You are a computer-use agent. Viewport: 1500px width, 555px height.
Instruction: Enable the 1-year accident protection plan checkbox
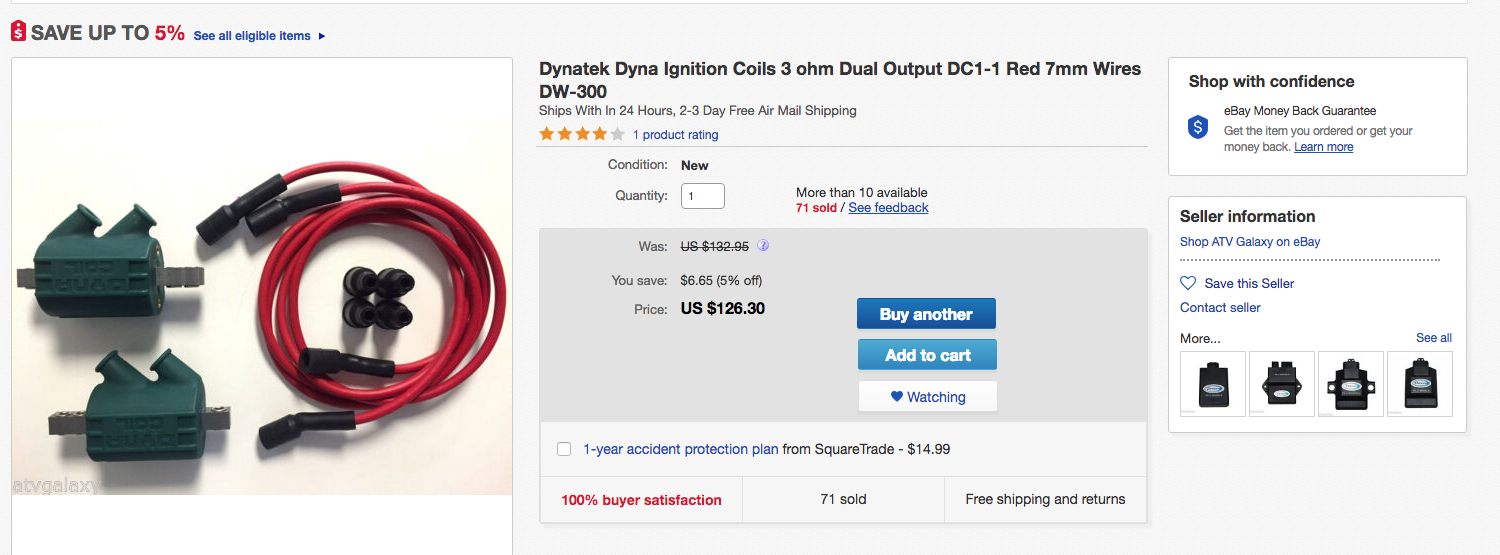[564, 449]
